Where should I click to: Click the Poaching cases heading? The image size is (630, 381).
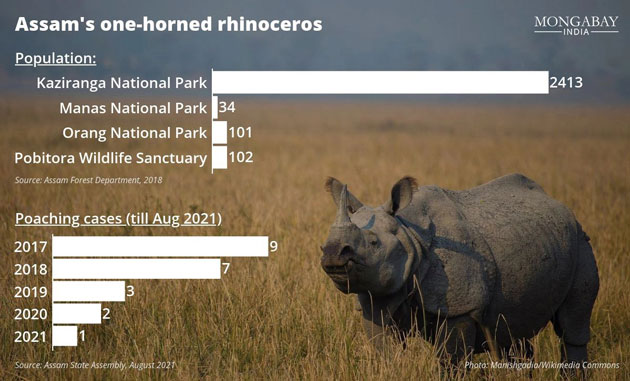click(x=118, y=219)
